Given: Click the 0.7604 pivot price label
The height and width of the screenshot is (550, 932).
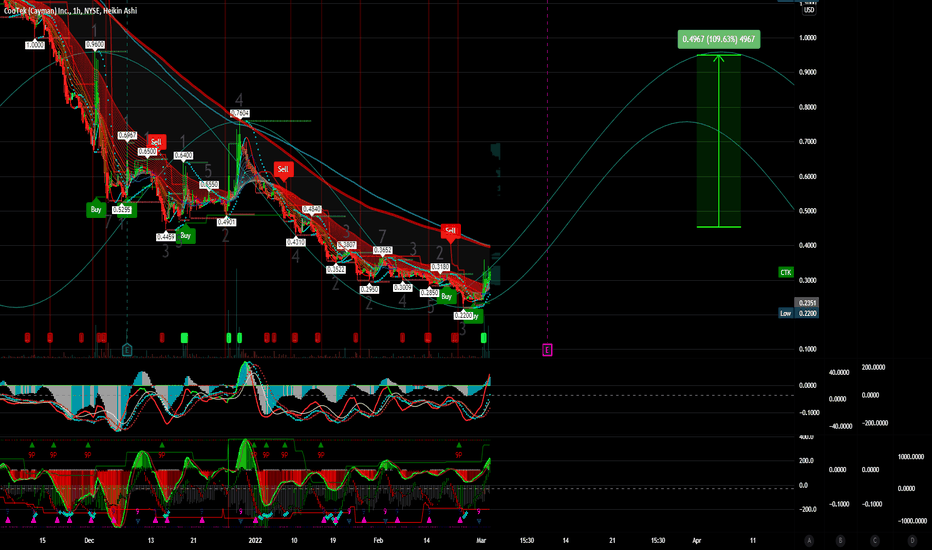Looking at the screenshot, I should 240,113.
